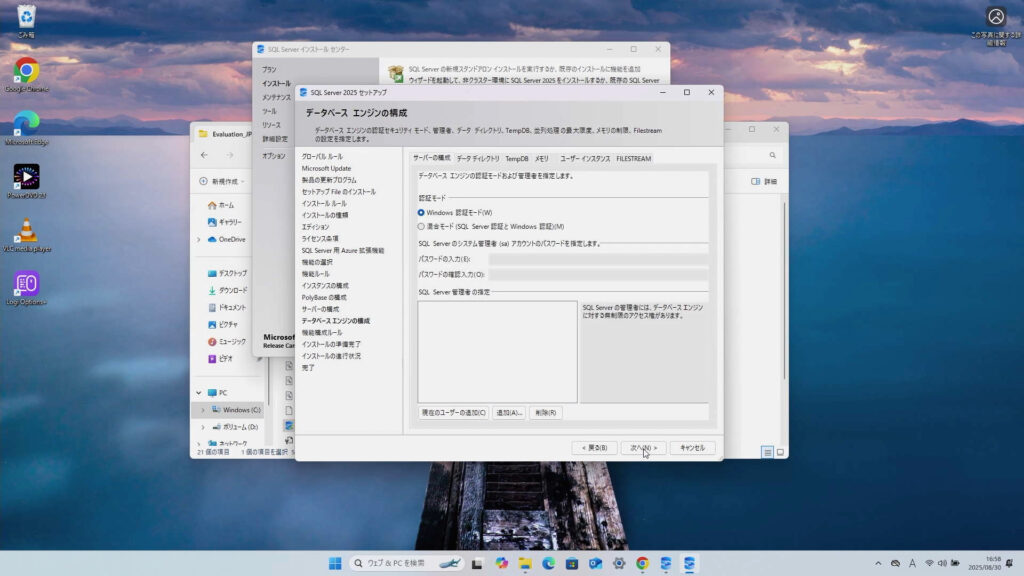This screenshot has height=576, width=1024.
Task: Select 混合モード (SQL Server and Windows auth) radio button
Action: pos(421,227)
